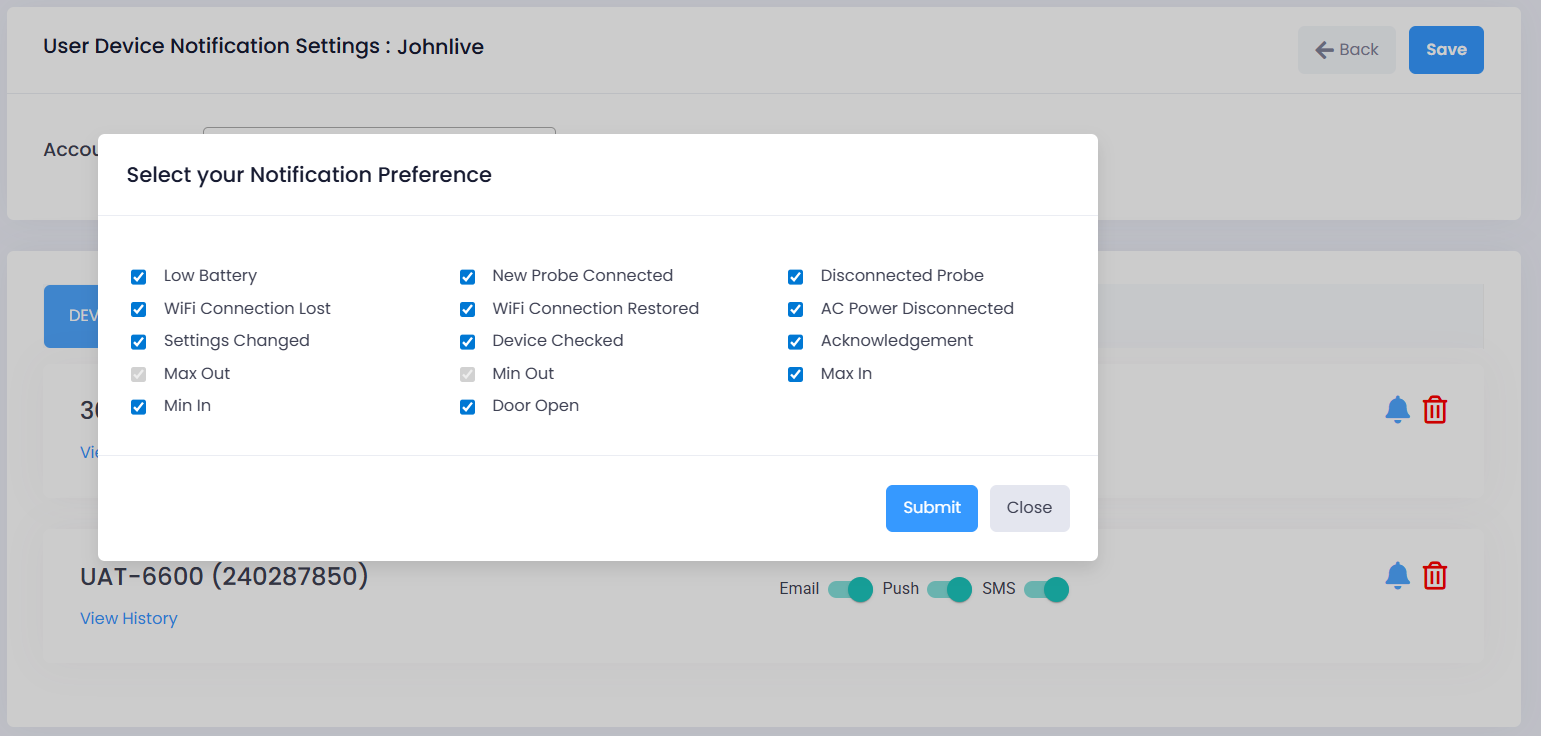This screenshot has height=736, width=1541.
Task: Click the bell icon in the row above UAT-6600
Action: pos(1397,409)
